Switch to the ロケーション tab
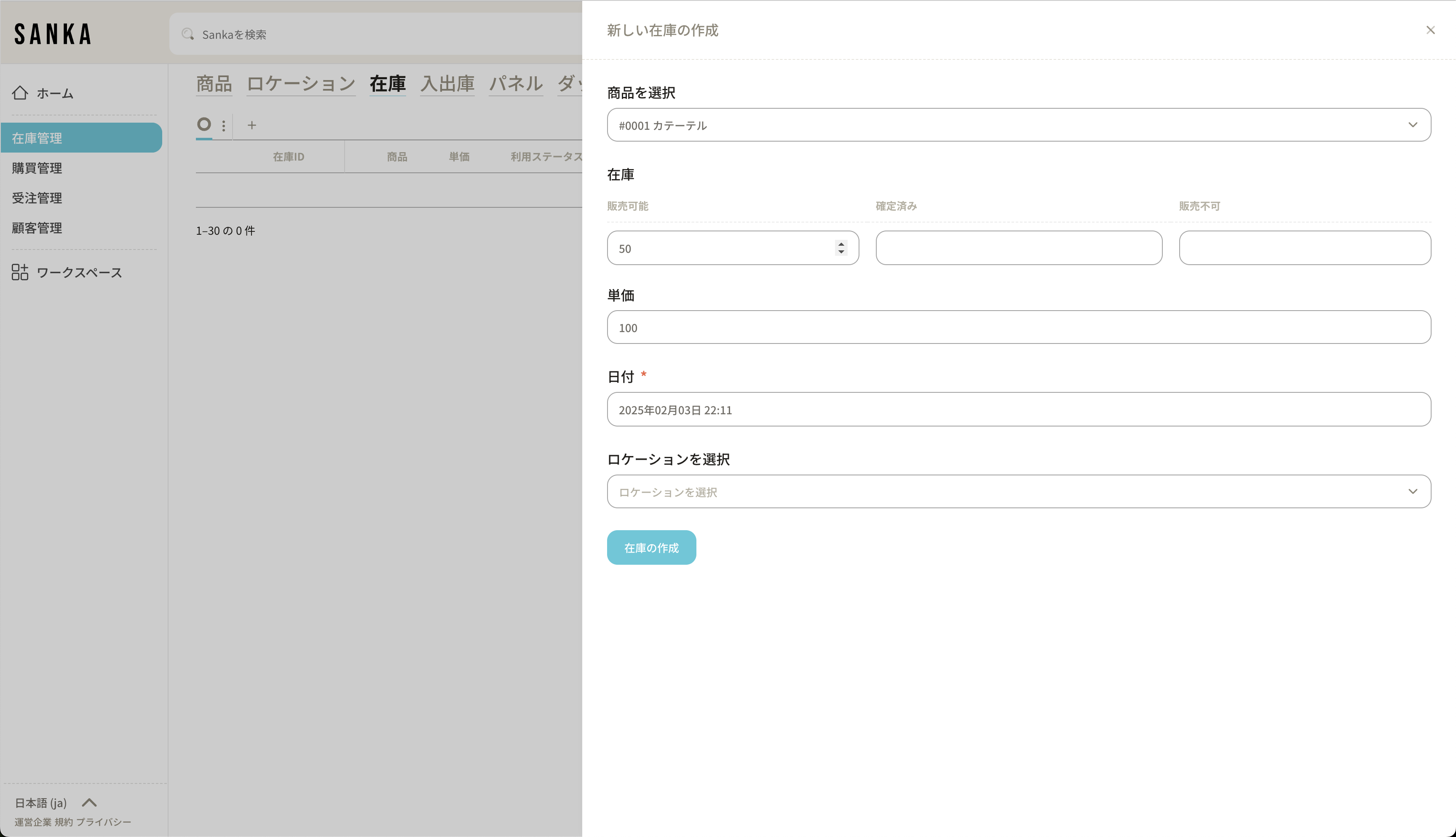 click(x=300, y=84)
